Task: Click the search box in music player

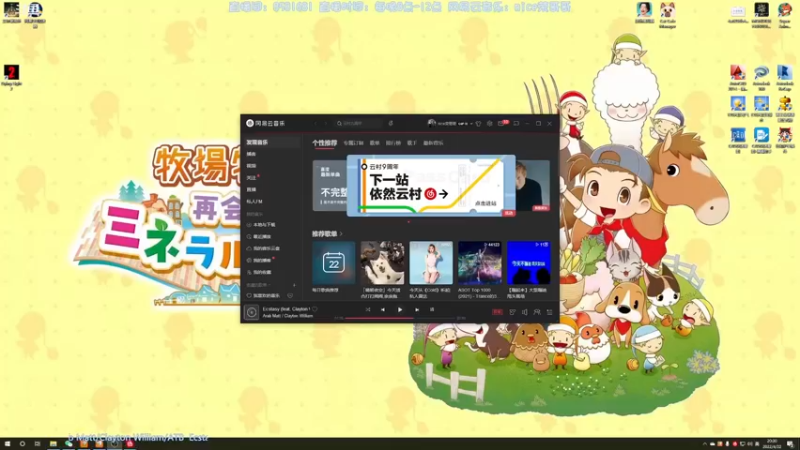Action: pyautogui.click(x=358, y=123)
